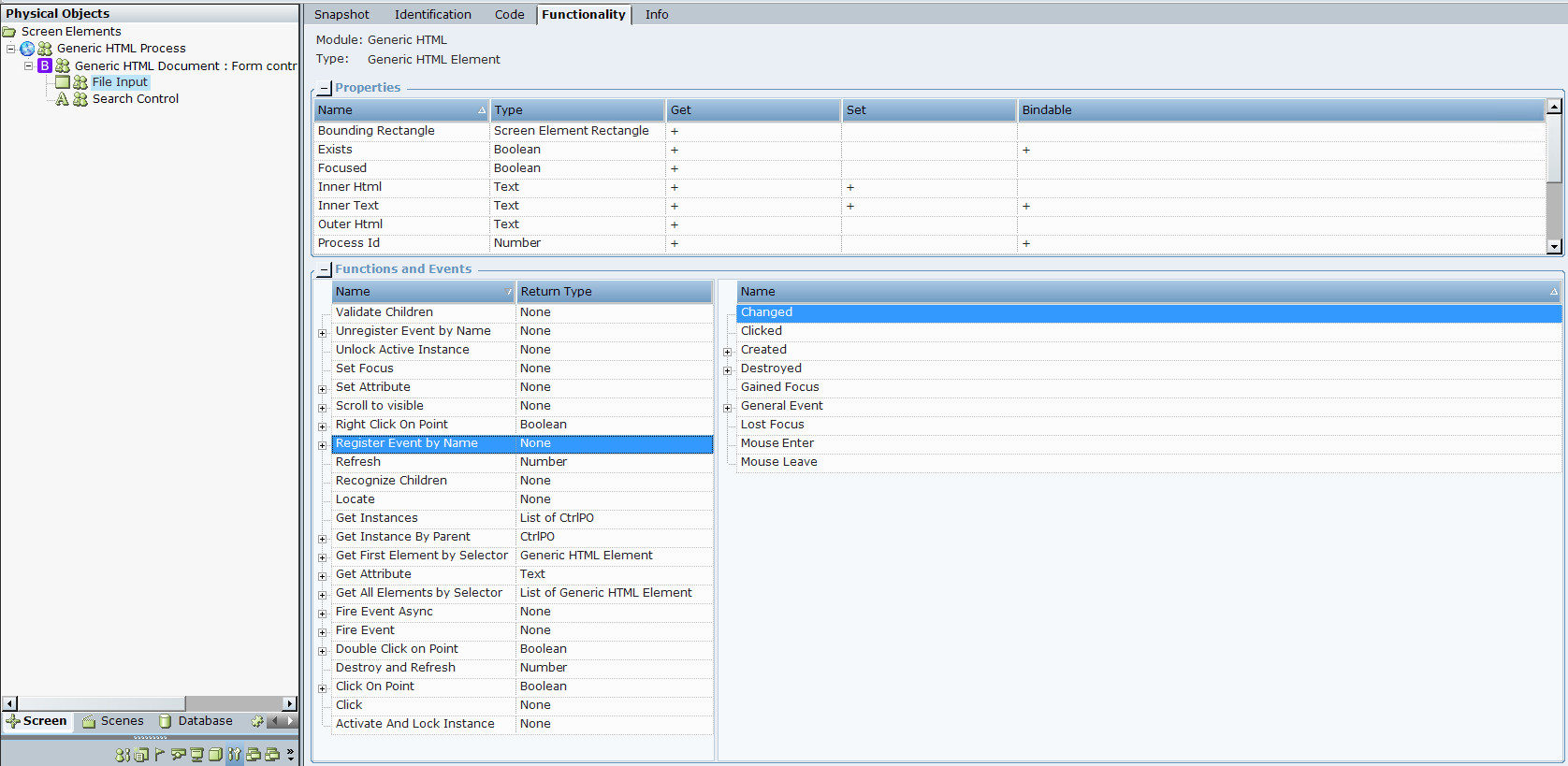
Task: Switch to the Identification tab
Action: tap(432, 15)
